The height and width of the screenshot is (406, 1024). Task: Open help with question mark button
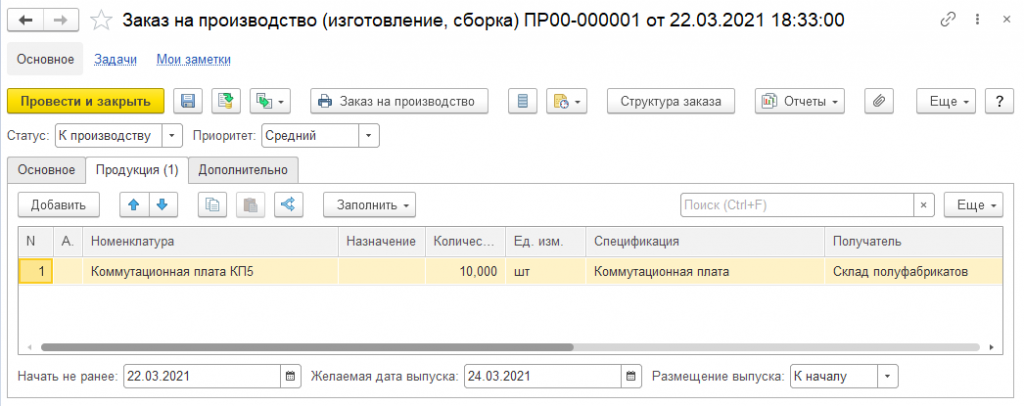(x=999, y=101)
